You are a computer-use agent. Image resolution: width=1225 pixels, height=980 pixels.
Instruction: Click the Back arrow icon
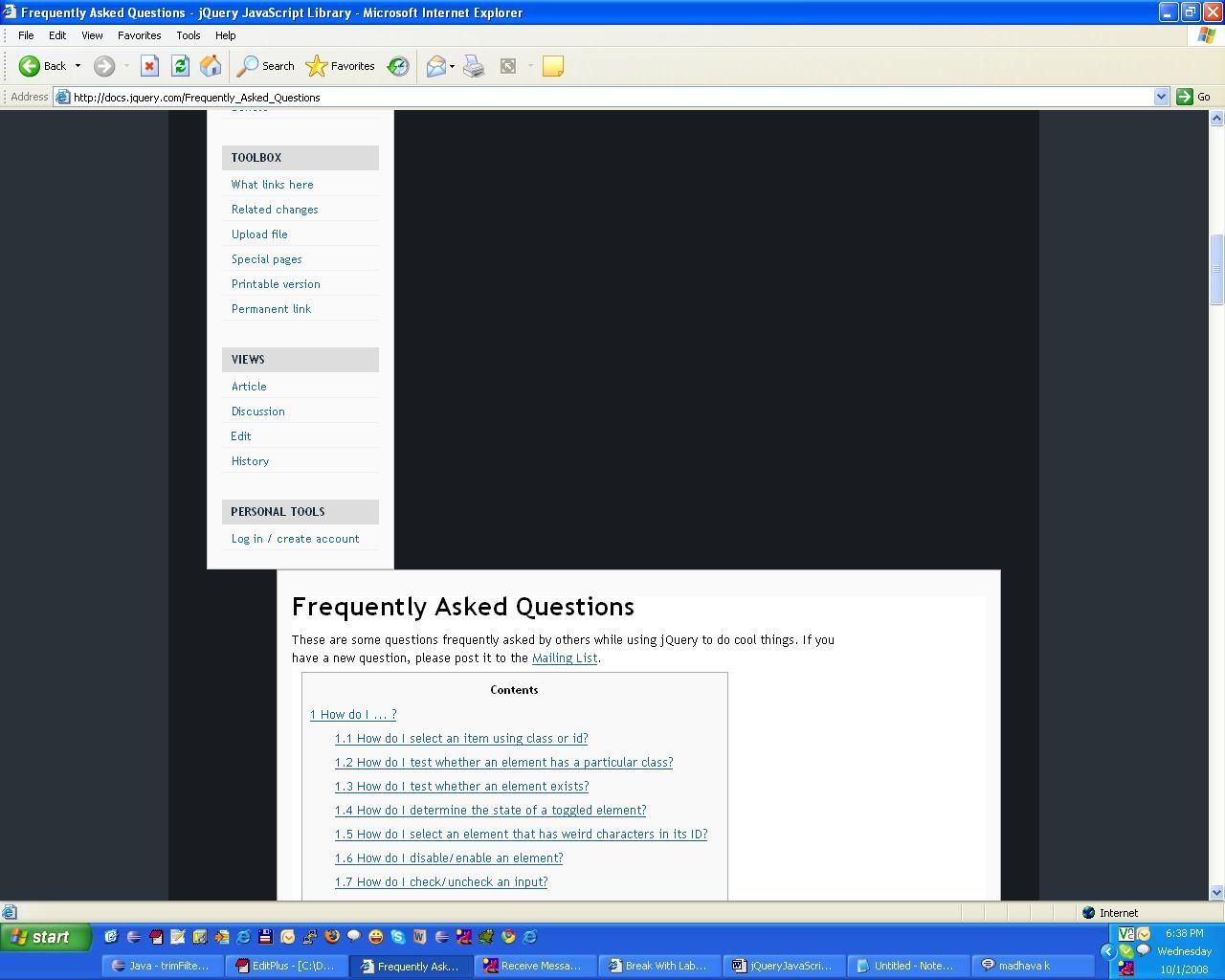coord(30,66)
